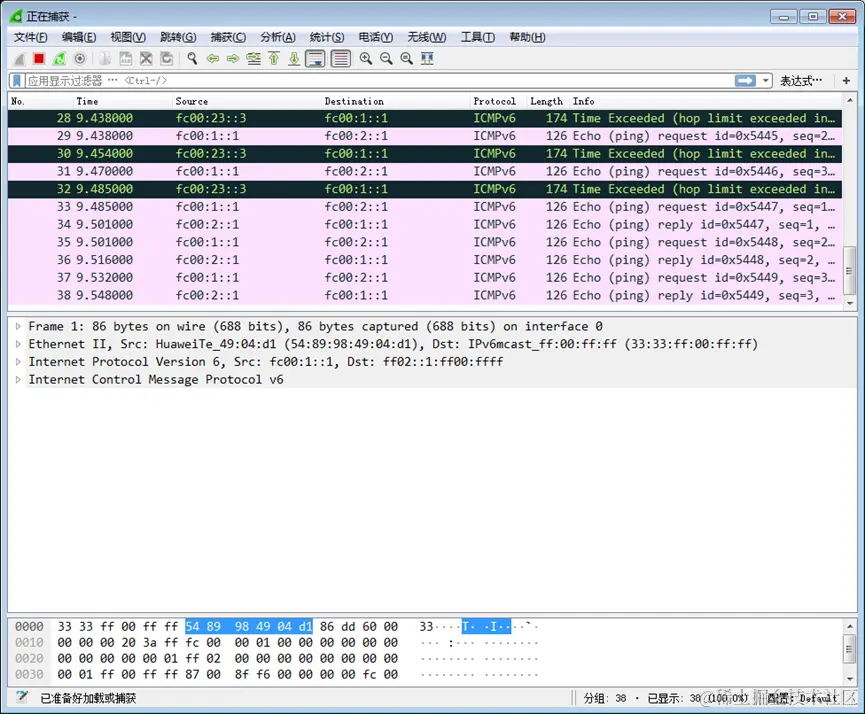Viewport: 865px width, 714px height.
Task: Go back to previous packet arrow
Action: click(x=212, y=58)
